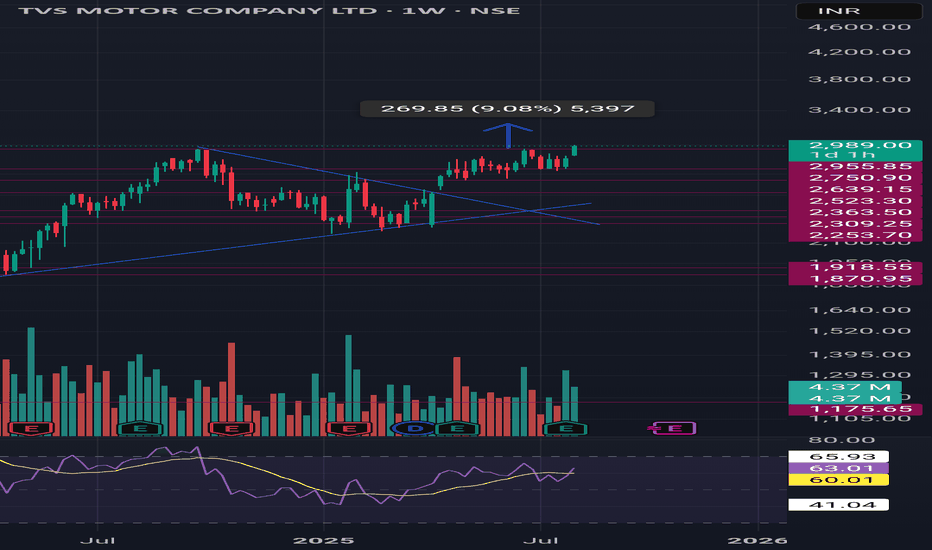Select the RSI upper band label 65.93

tap(839, 457)
